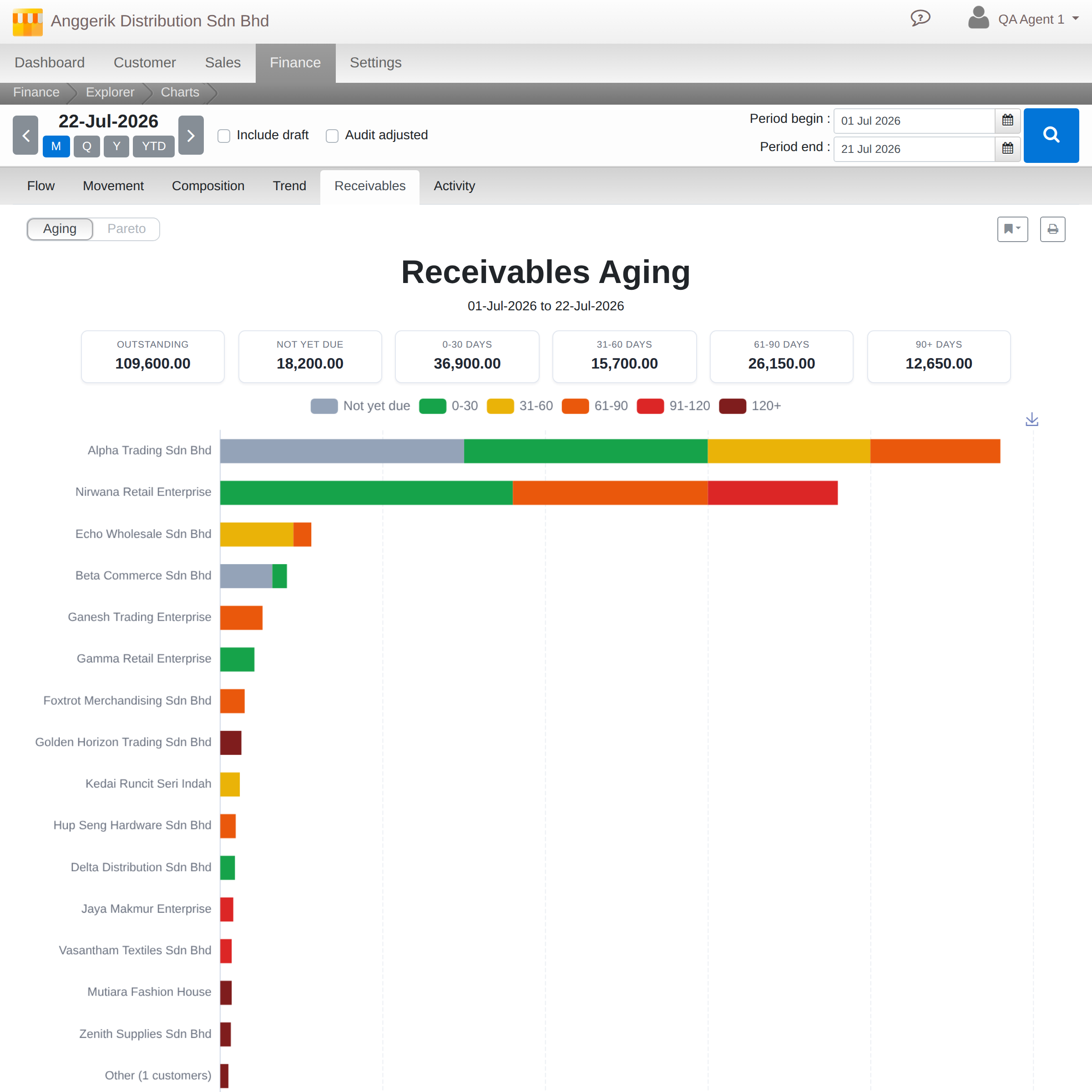Screen dimensions: 1092x1092
Task: Open the Customer menu
Action: (x=145, y=63)
